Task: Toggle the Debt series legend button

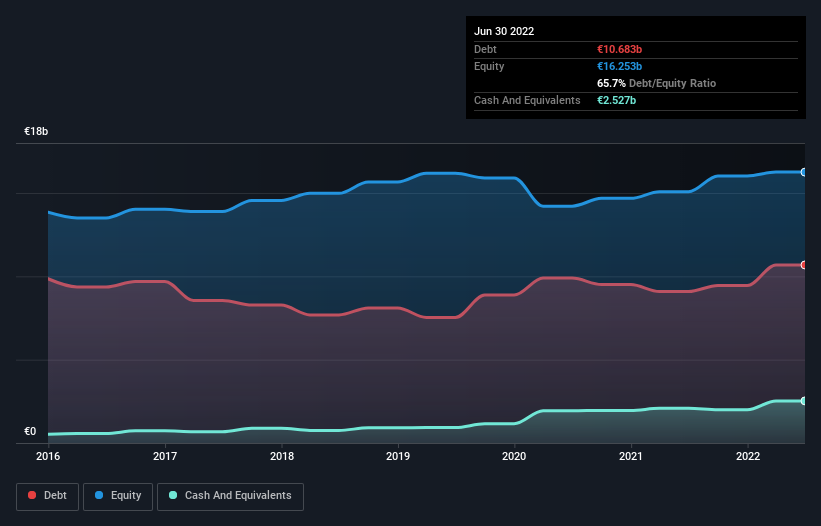Action: 47,496
